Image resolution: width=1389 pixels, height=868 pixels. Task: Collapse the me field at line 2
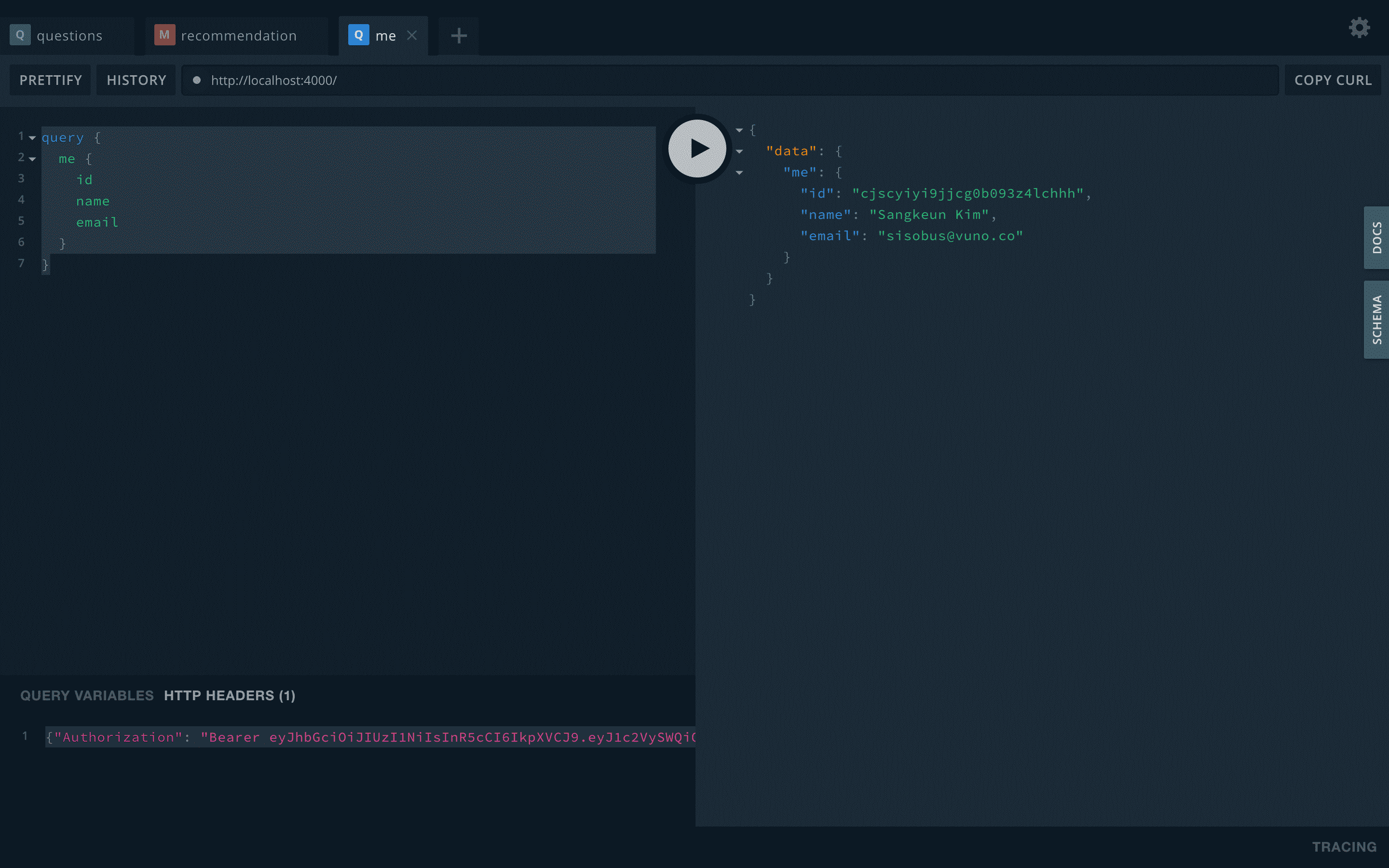coord(33,159)
